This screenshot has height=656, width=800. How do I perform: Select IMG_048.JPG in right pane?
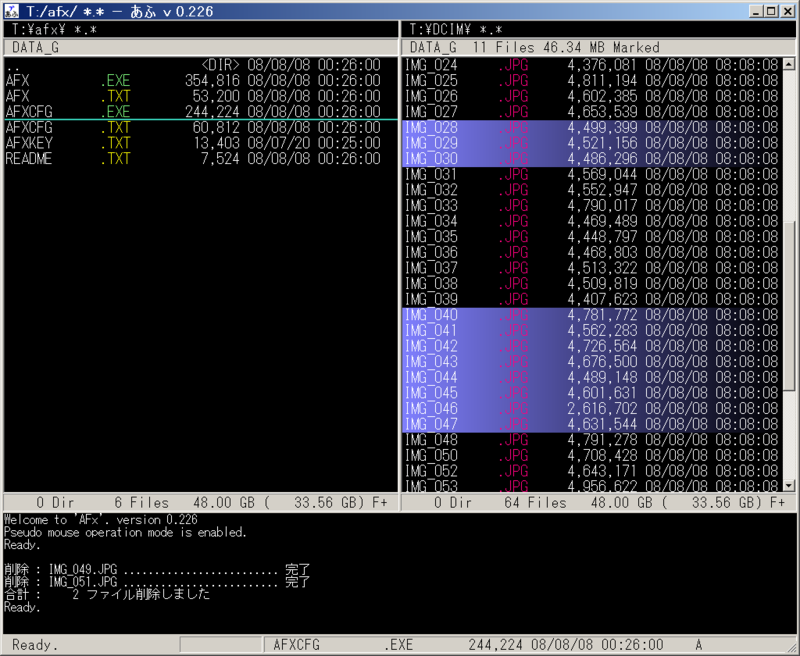[592, 440]
